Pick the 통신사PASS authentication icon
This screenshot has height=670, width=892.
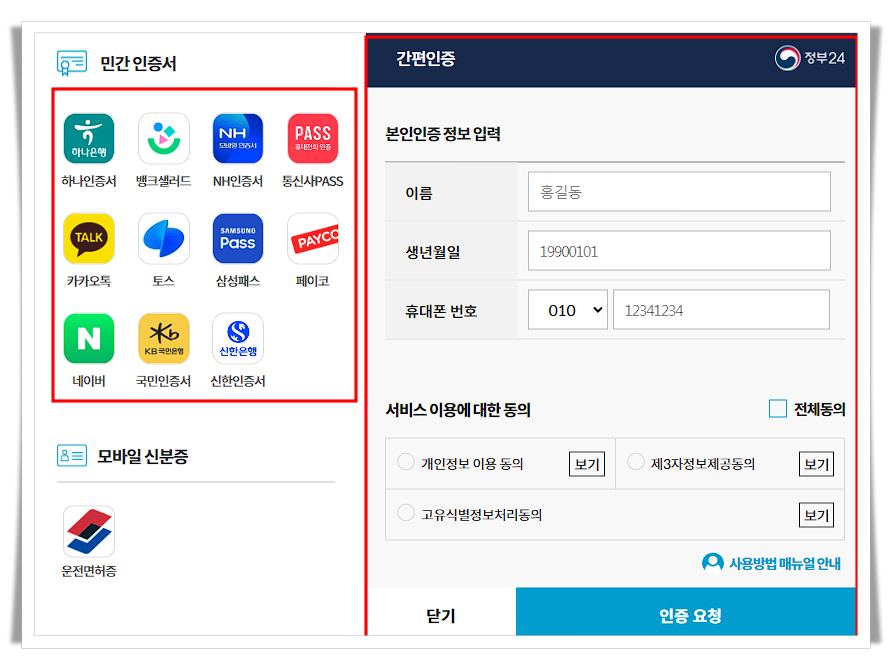(x=313, y=138)
